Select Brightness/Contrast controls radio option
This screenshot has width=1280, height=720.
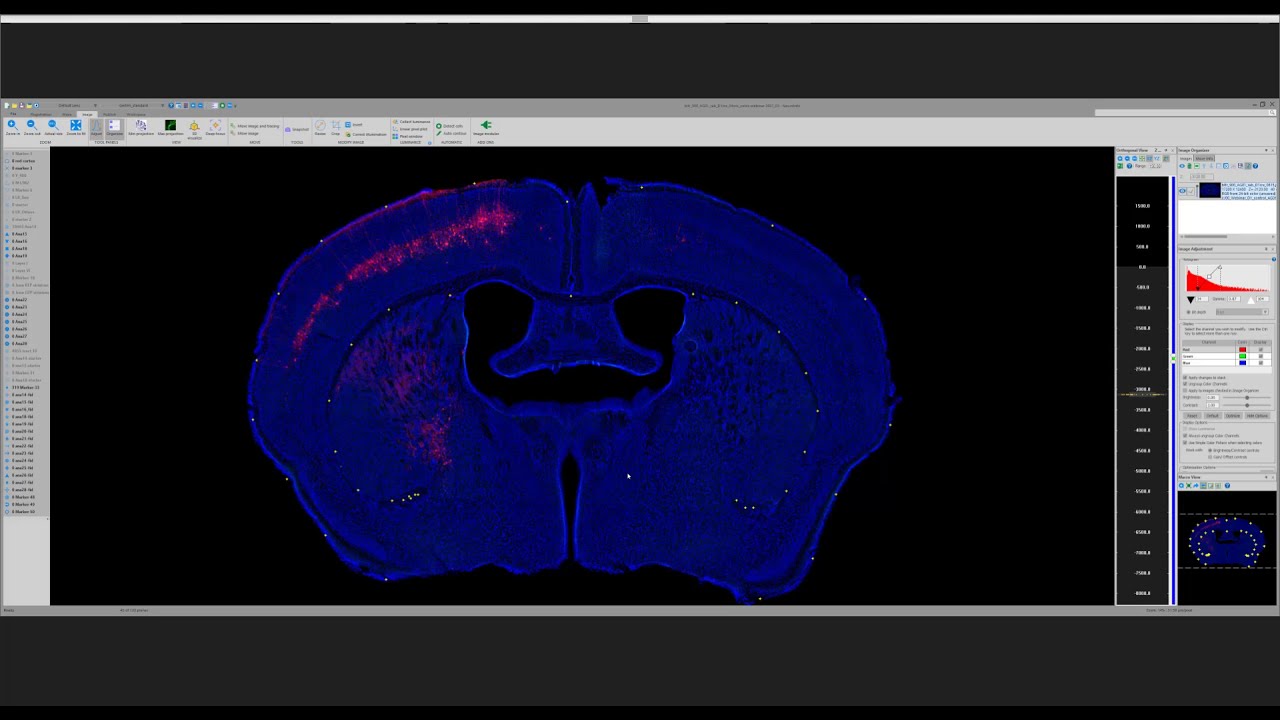(x=1210, y=450)
